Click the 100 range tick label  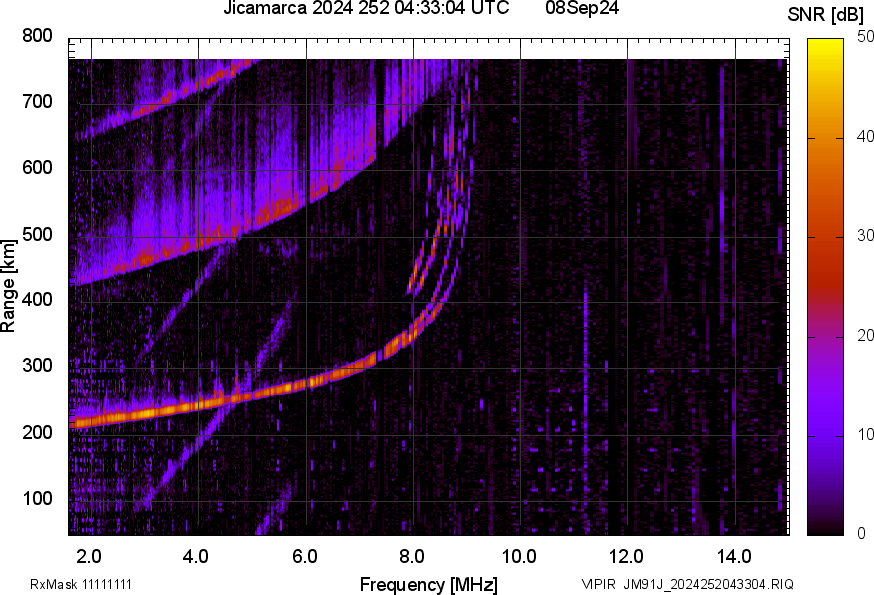click(x=37, y=499)
